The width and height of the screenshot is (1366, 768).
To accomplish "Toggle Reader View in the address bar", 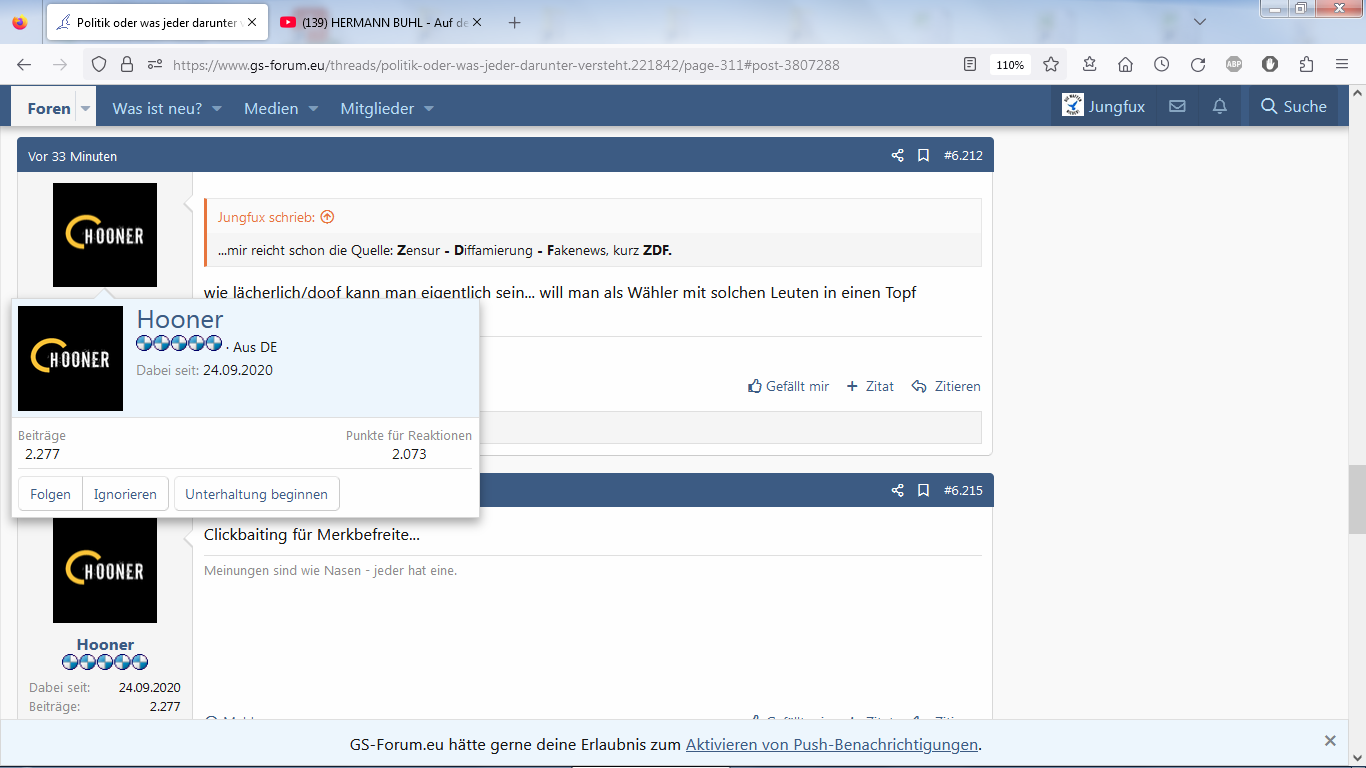I will click(x=969, y=65).
